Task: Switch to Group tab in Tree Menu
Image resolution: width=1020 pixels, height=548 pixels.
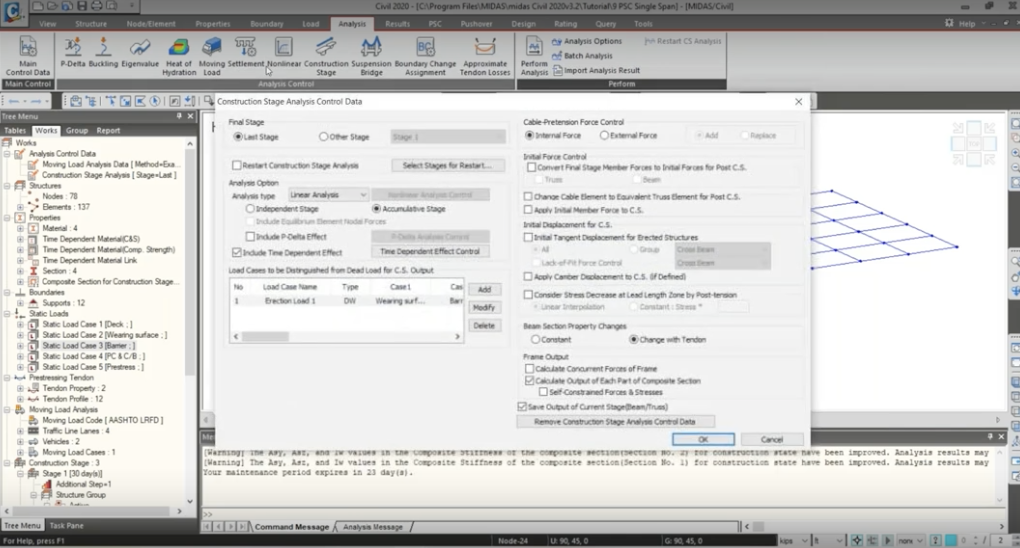Action: point(77,130)
